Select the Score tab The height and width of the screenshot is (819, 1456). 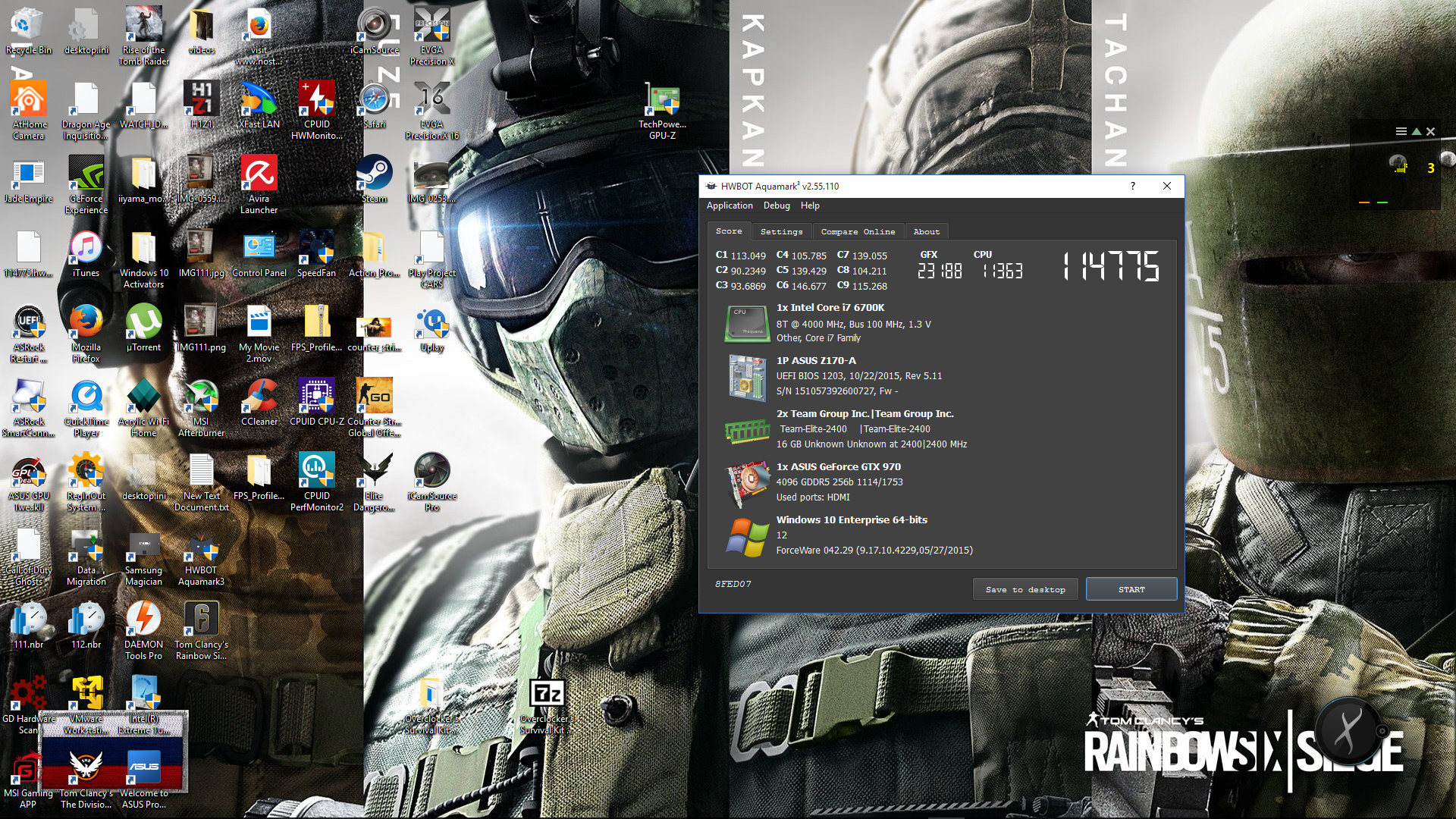tap(729, 231)
